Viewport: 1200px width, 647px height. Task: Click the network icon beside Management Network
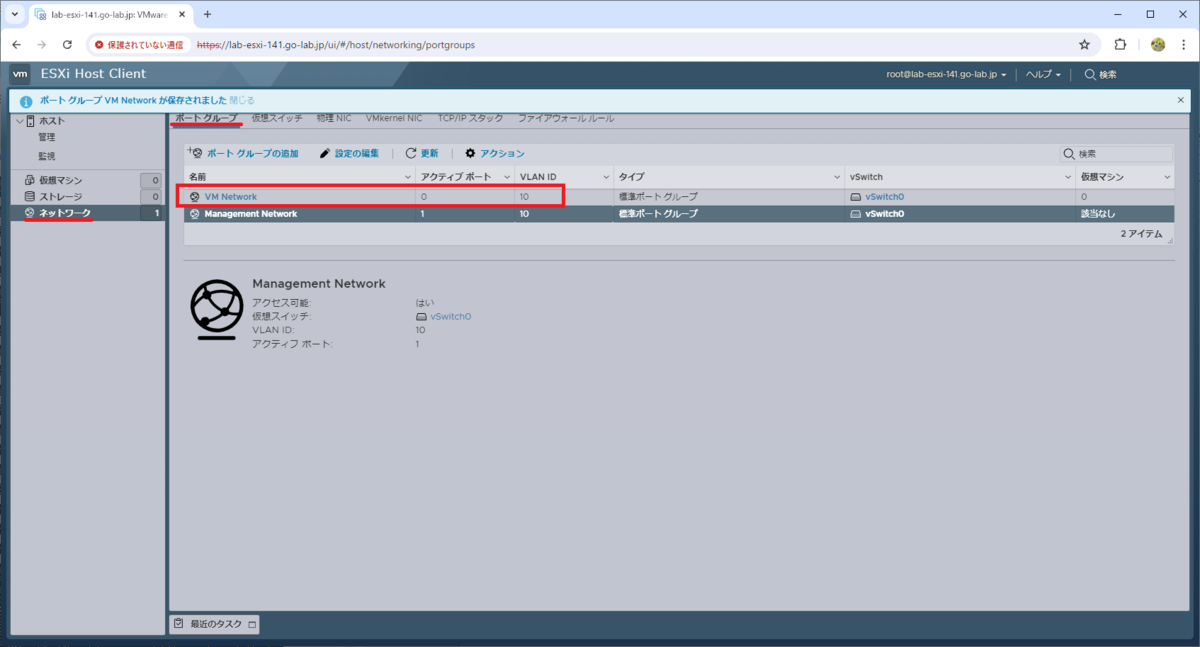194,214
